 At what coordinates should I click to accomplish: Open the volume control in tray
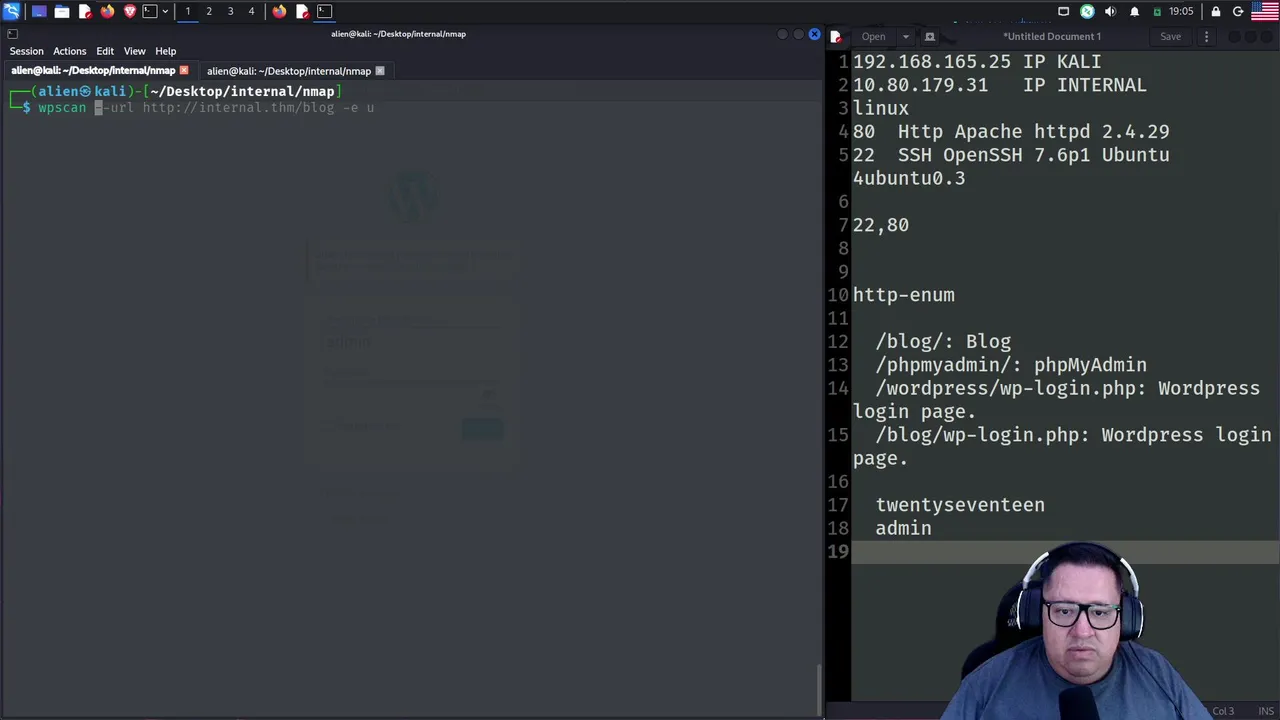(1110, 11)
